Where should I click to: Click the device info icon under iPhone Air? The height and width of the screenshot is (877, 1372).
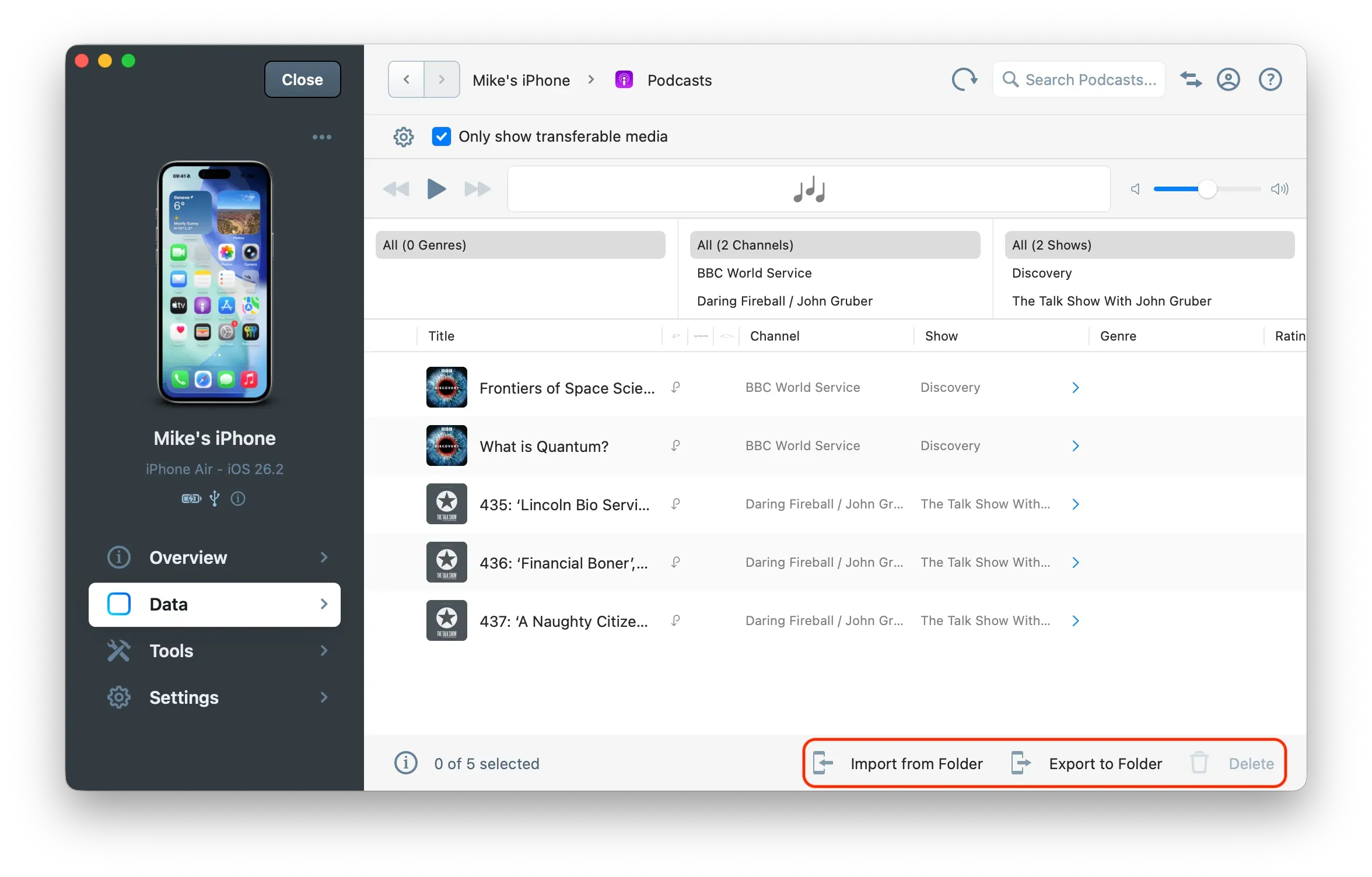237,499
